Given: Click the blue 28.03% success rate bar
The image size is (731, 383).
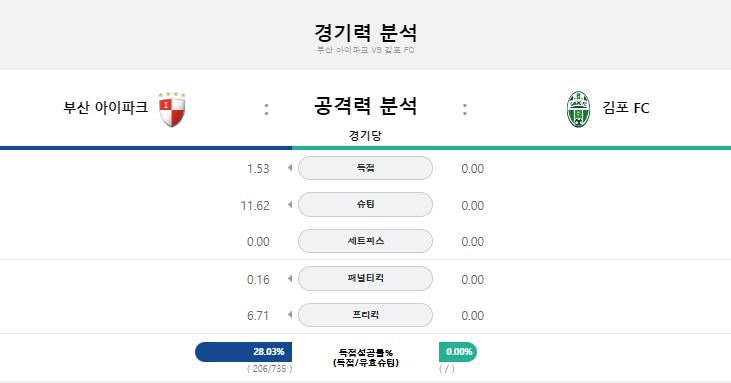Looking at the screenshot, I should (243, 352).
